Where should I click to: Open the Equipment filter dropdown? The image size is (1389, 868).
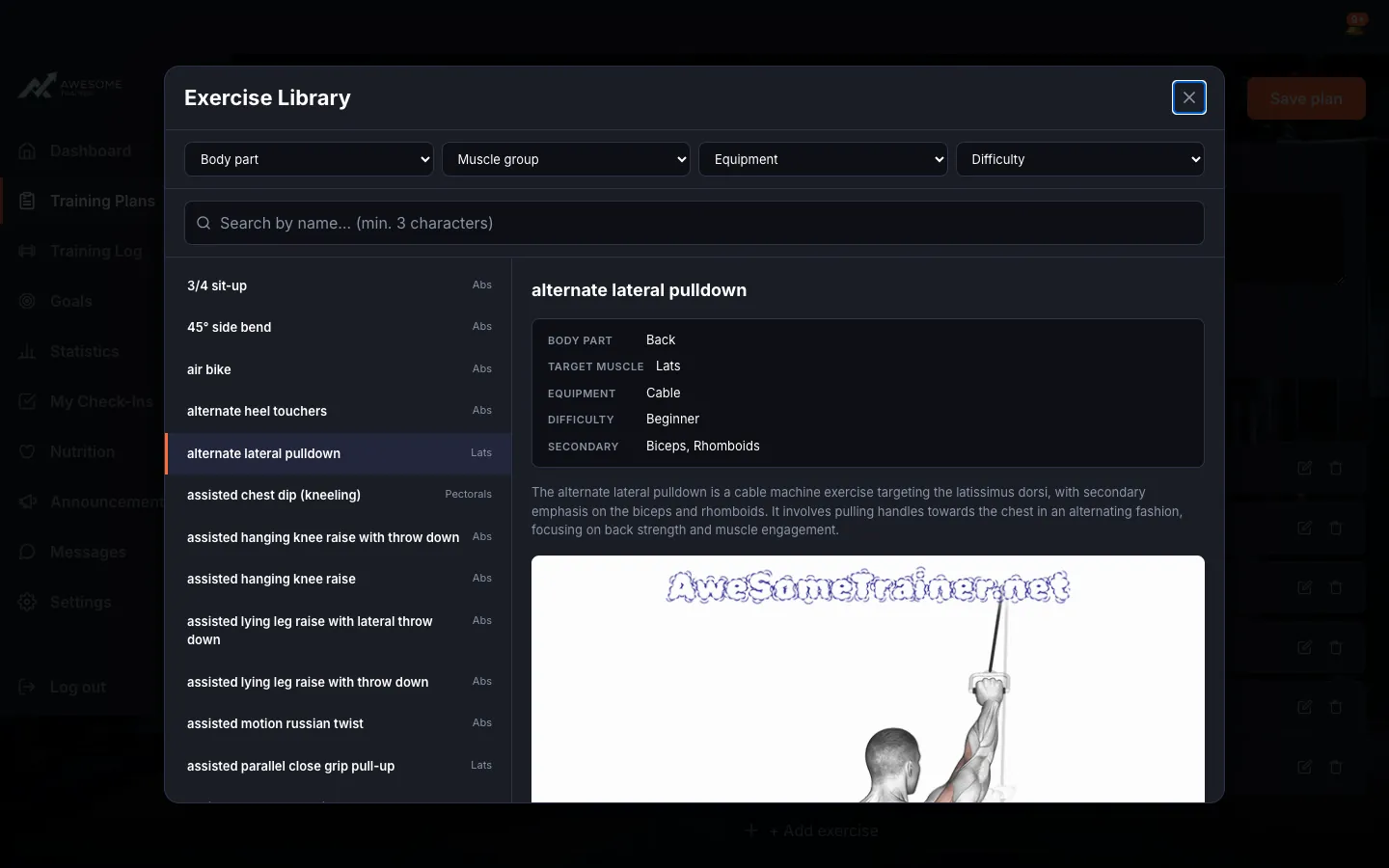click(823, 159)
